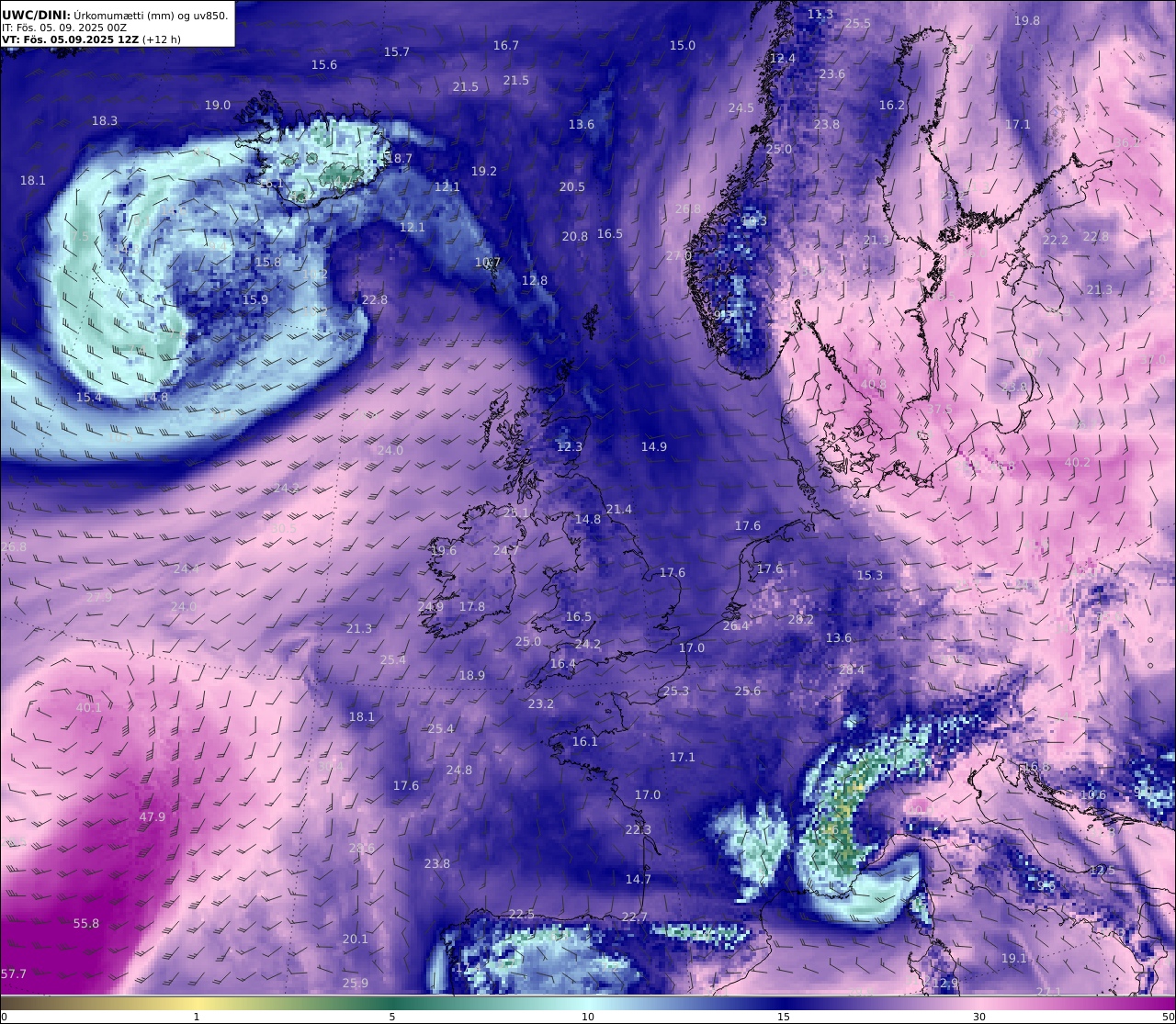Click the 24.9 value label
Viewport: 1176px width, 1024px height.
tap(431, 607)
